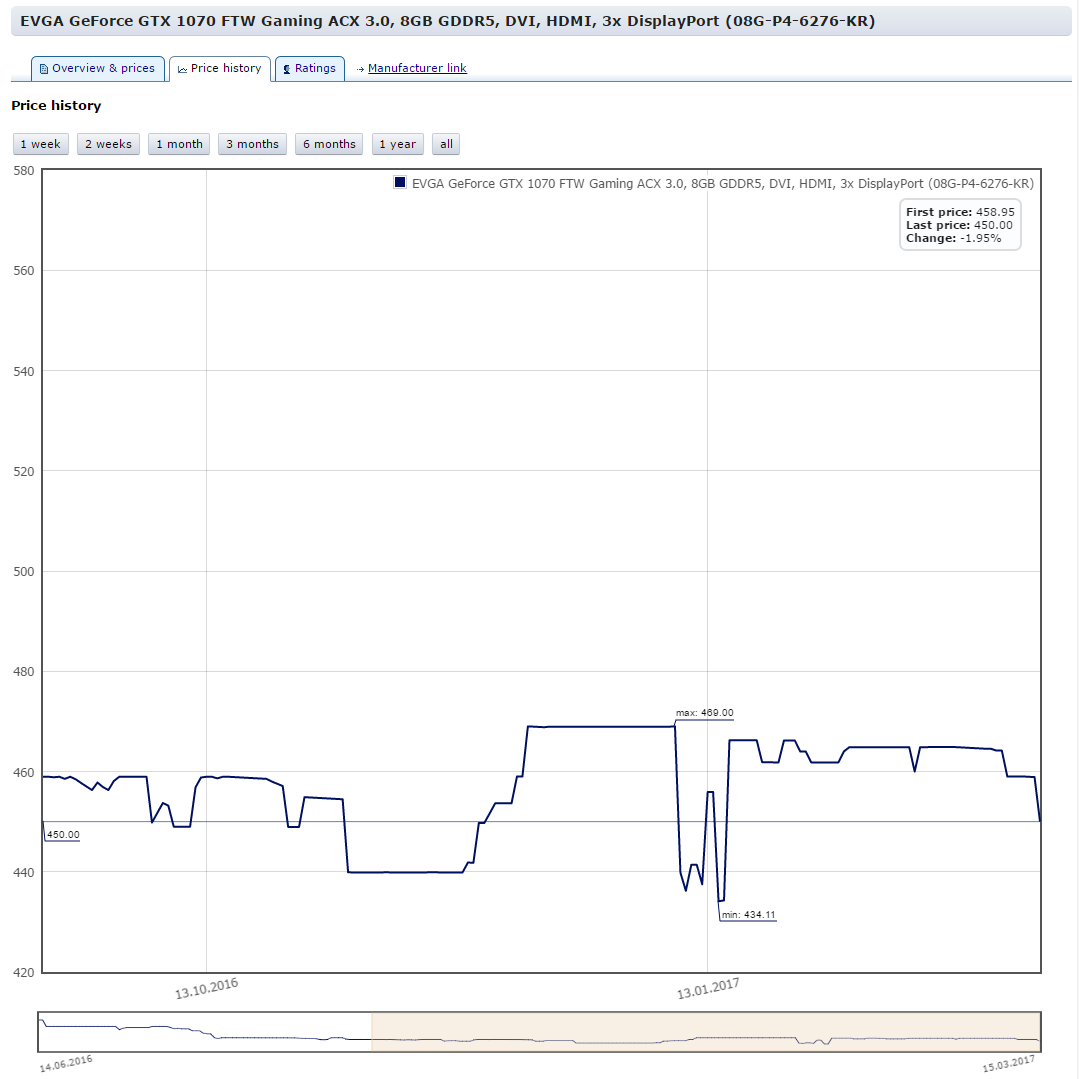The width and height of the screenshot is (1079, 1079).
Task: Click the 450.00 price marker label
Action: point(63,835)
